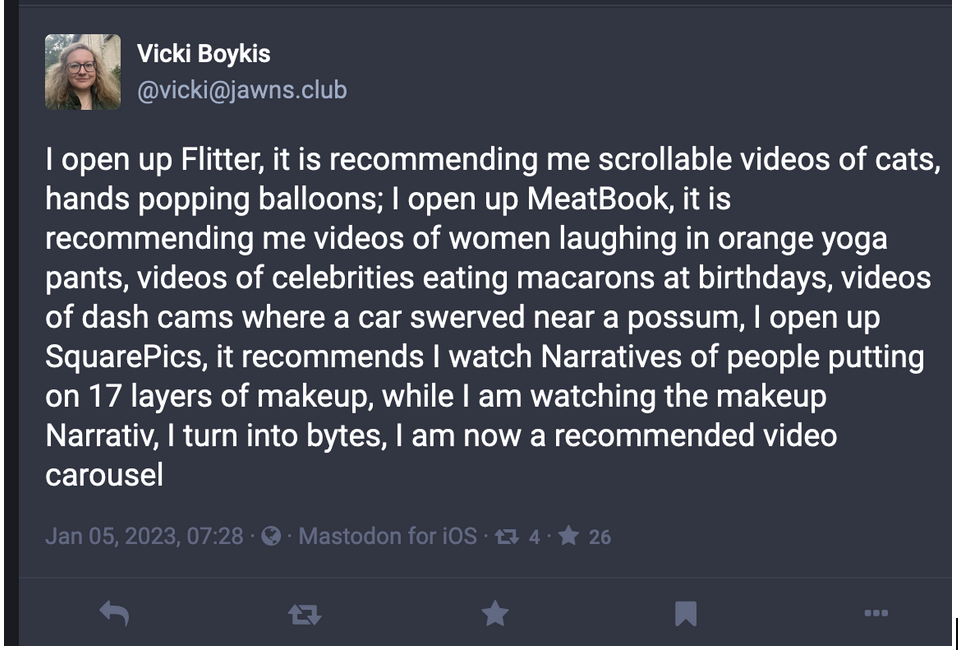
Task: Follow the Mastodon for iOS application link
Action: pyautogui.click(x=387, y=536)
